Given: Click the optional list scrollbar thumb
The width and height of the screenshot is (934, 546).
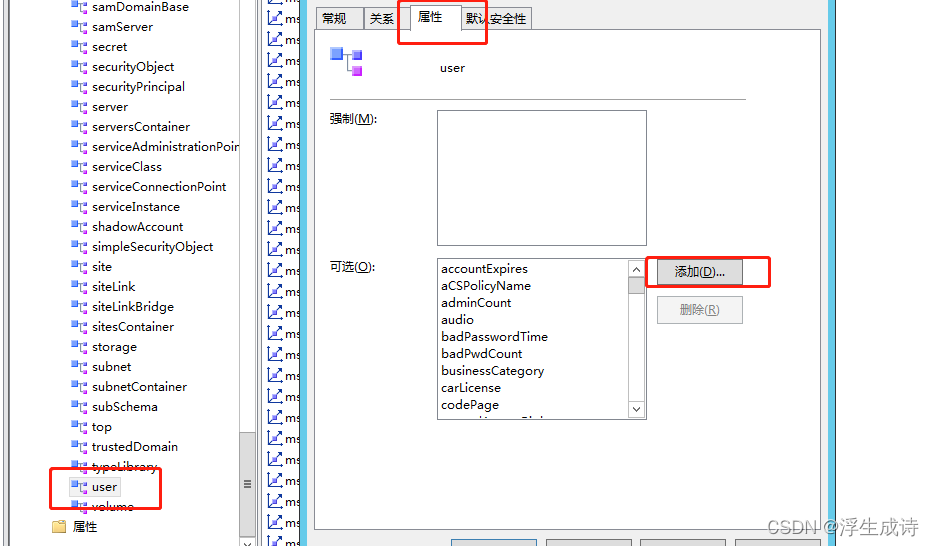Looking at the screenshot, I should click(x=636, y=285).
